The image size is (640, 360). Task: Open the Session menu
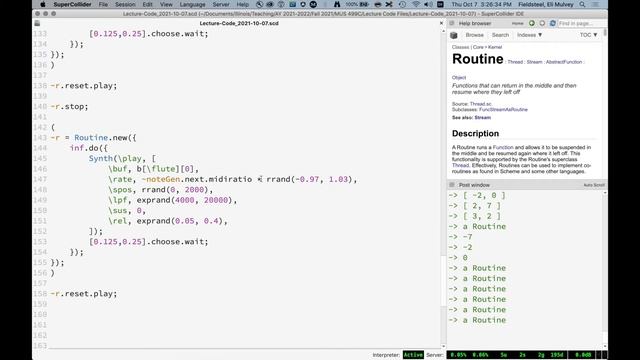coord(125,4)
